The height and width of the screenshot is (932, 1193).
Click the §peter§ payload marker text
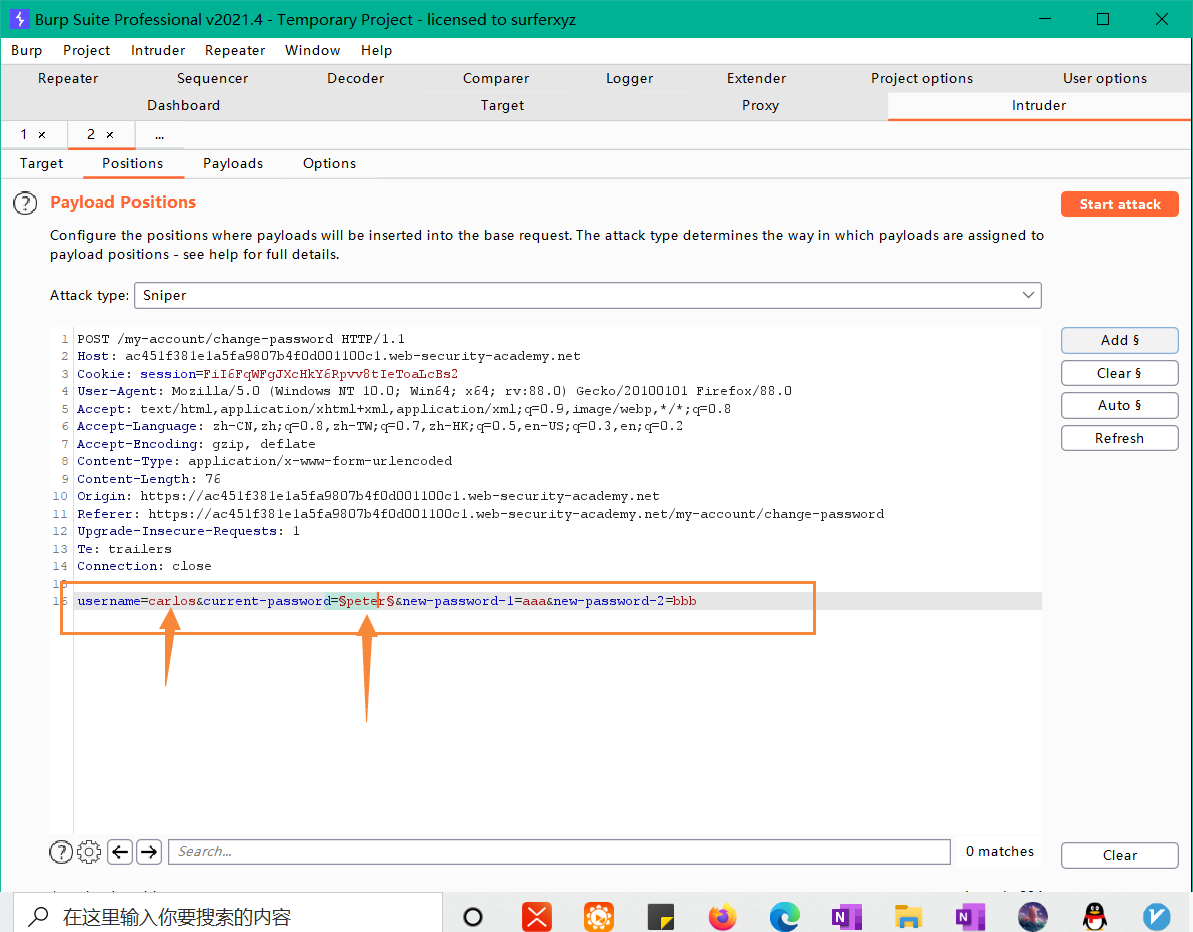(367, 601)
